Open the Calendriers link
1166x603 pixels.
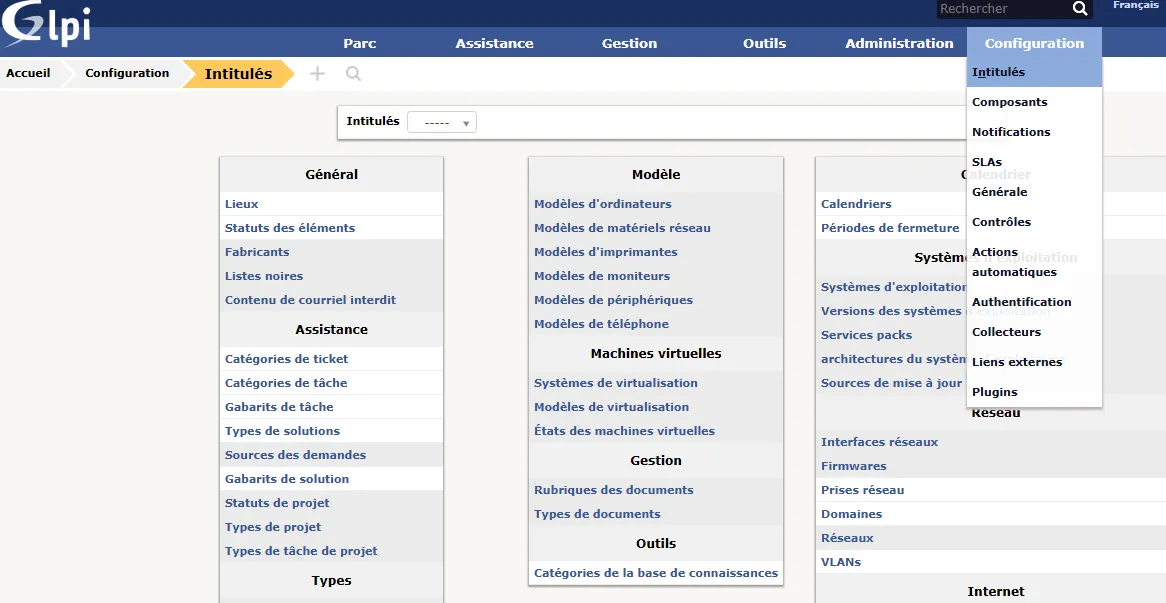[x=856, y=204]
